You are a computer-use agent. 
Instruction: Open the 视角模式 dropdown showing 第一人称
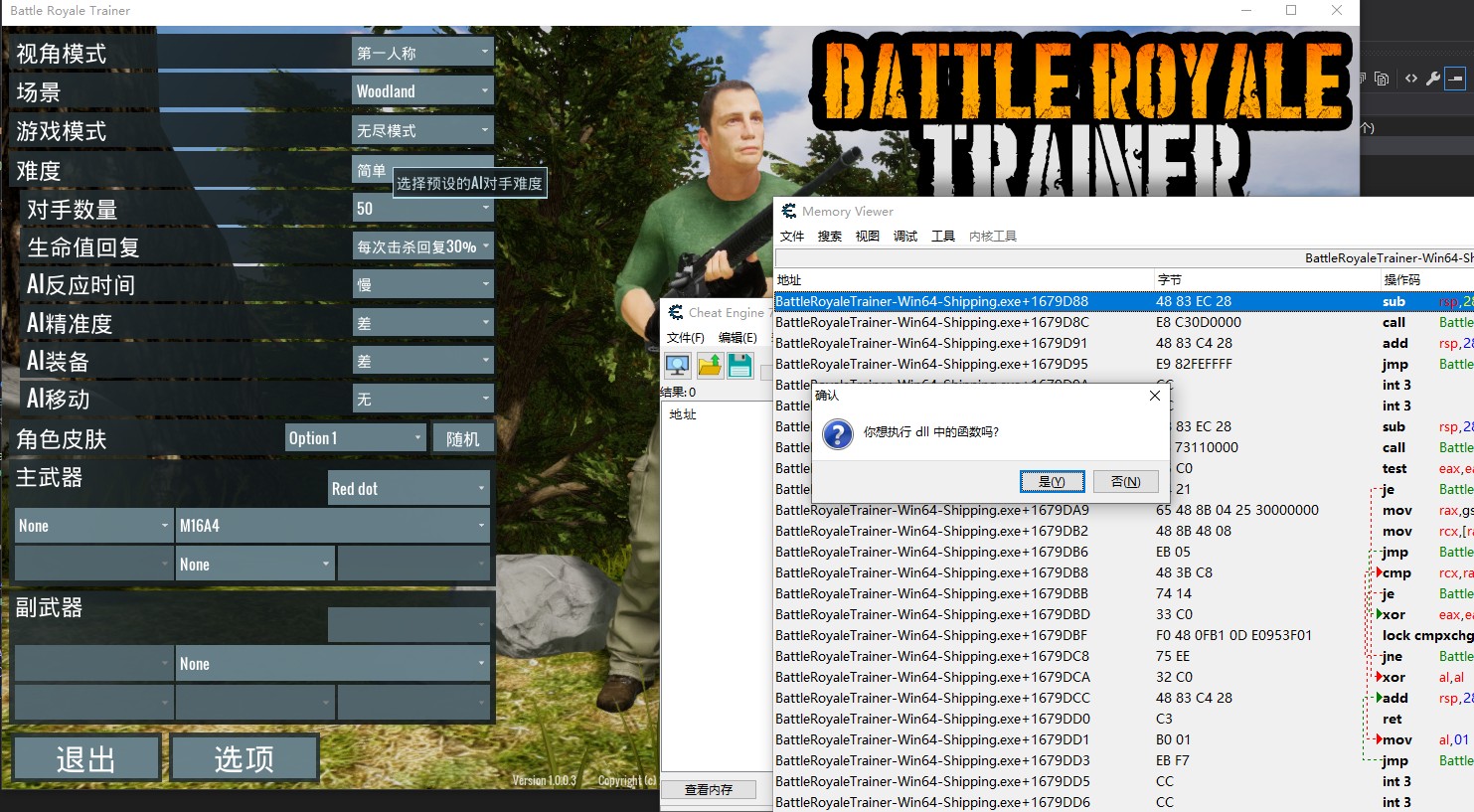(x=423, y=53)
